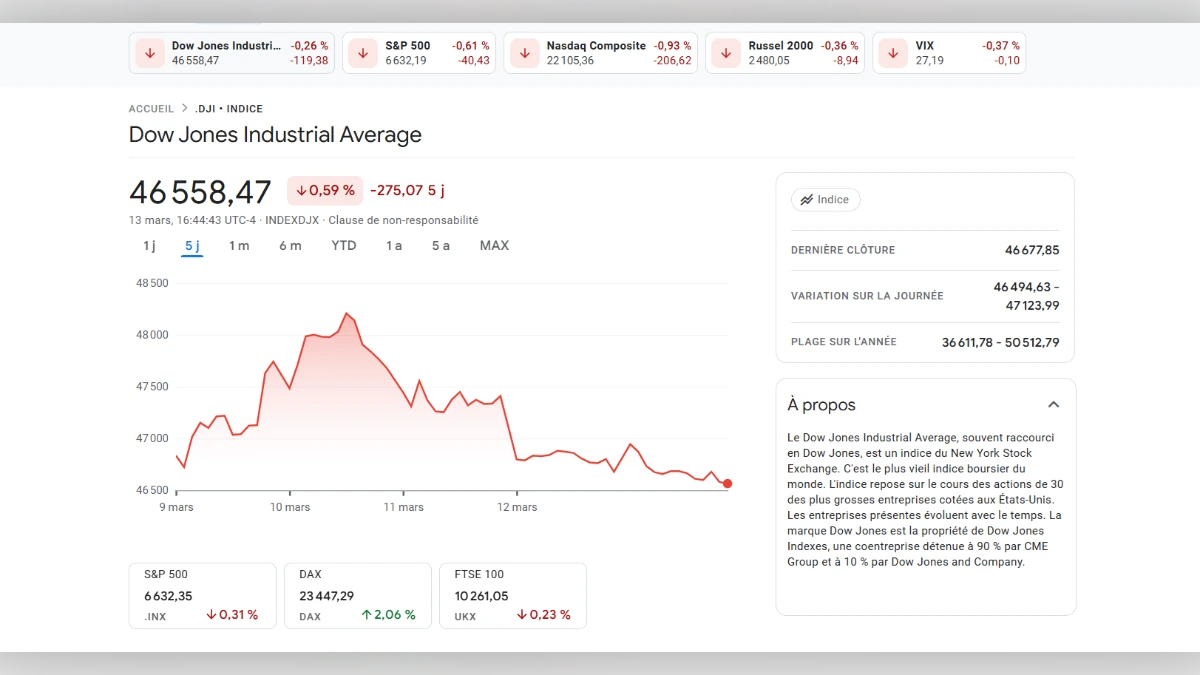
Task: Open the FTSE 100 comparison card
Action: (x=512, y=595)
